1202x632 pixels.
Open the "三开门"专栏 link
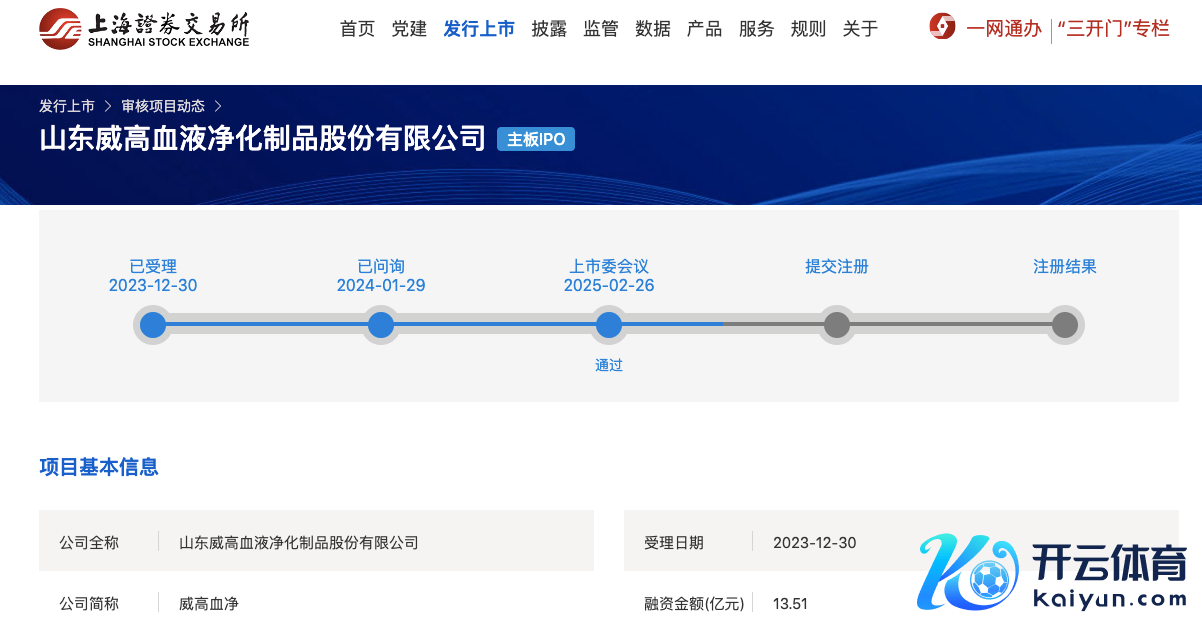1113,29
